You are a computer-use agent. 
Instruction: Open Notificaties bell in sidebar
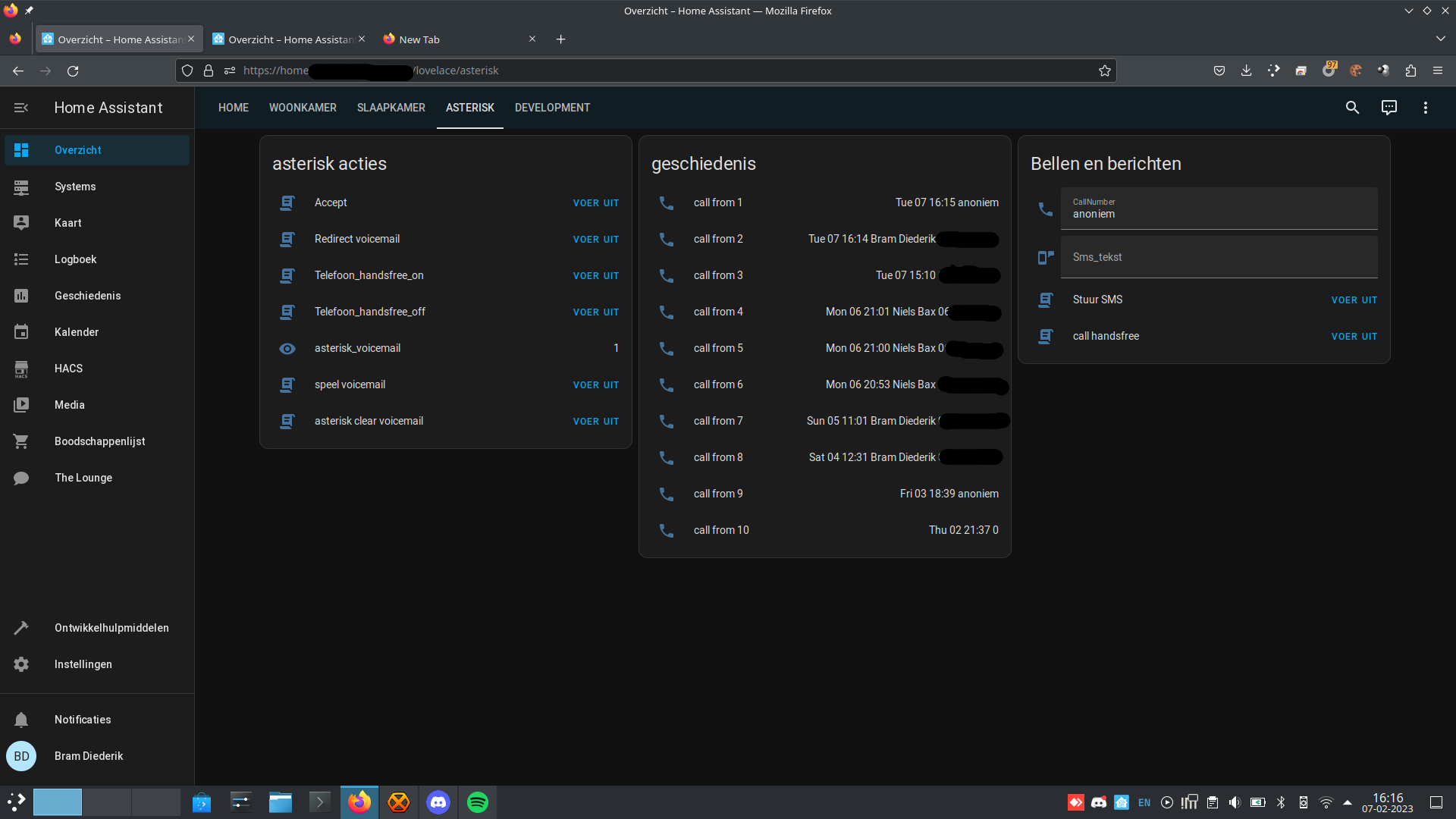tap(82, 720)
